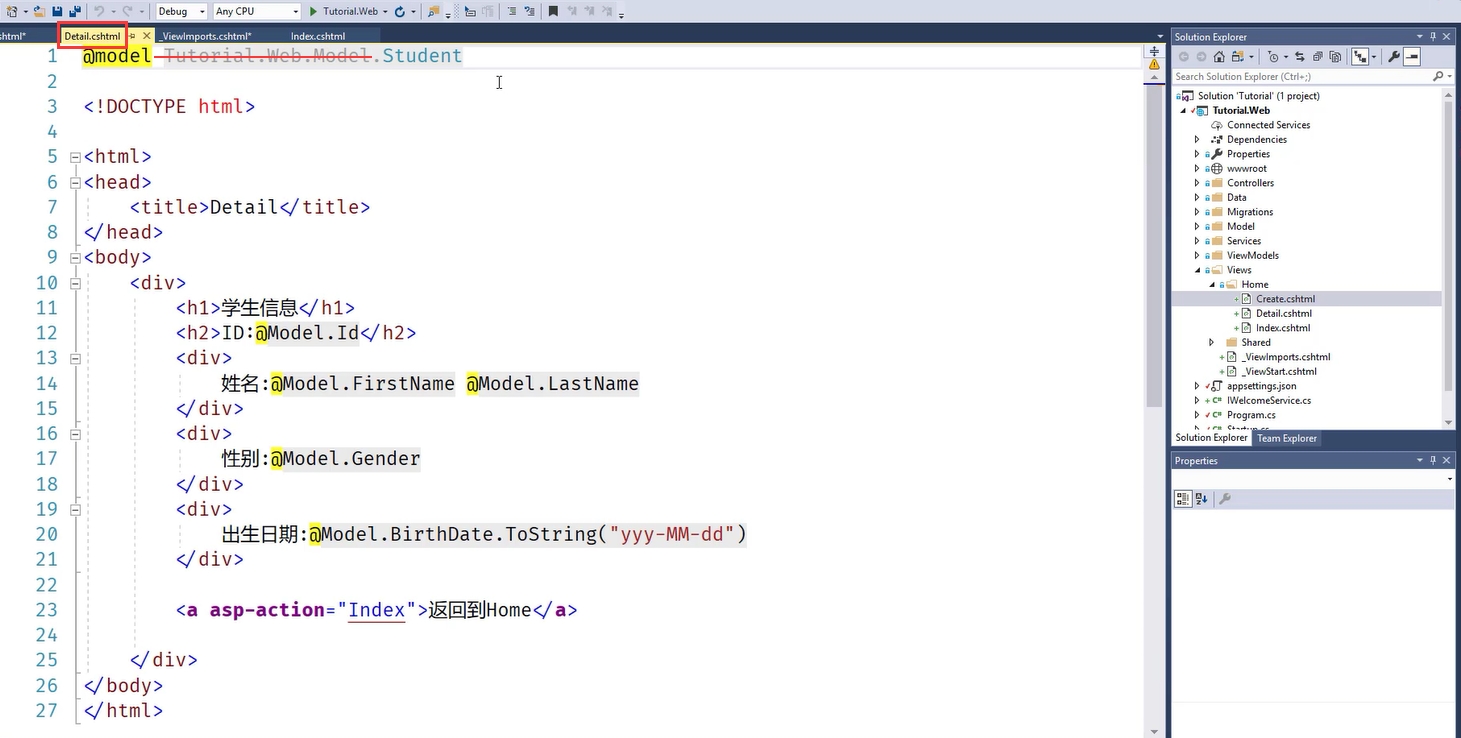Open the Debug configuration dropdown
1461x738 pixels.
[x=182, y=11]
